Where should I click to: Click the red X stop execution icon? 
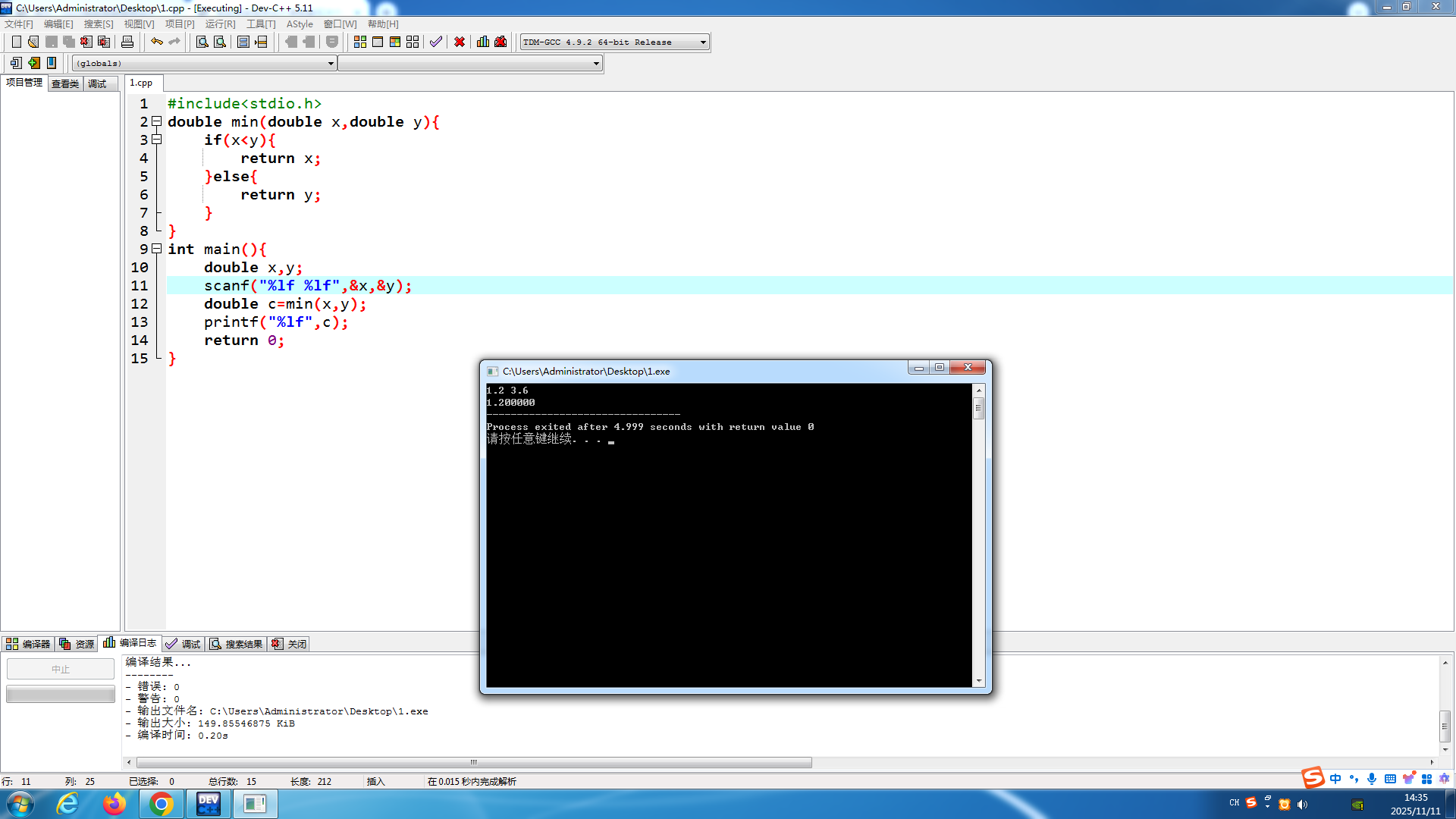(x=460, y=42)
